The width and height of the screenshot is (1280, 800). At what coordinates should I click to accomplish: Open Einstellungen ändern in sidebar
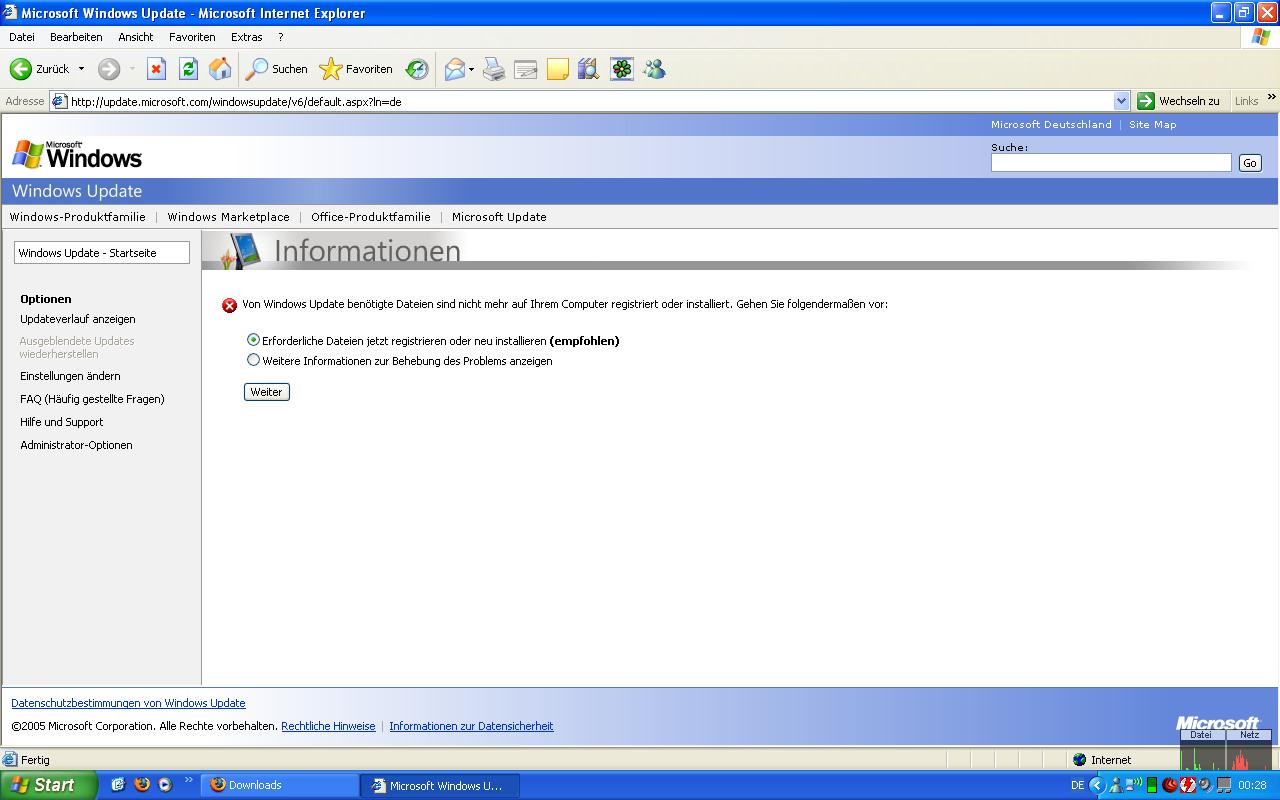70,376
